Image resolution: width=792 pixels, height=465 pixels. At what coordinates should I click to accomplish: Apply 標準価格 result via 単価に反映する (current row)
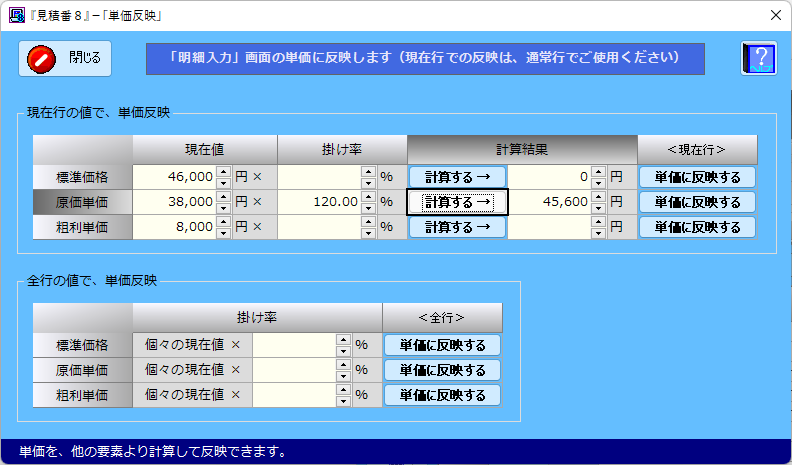click(697, 177)
